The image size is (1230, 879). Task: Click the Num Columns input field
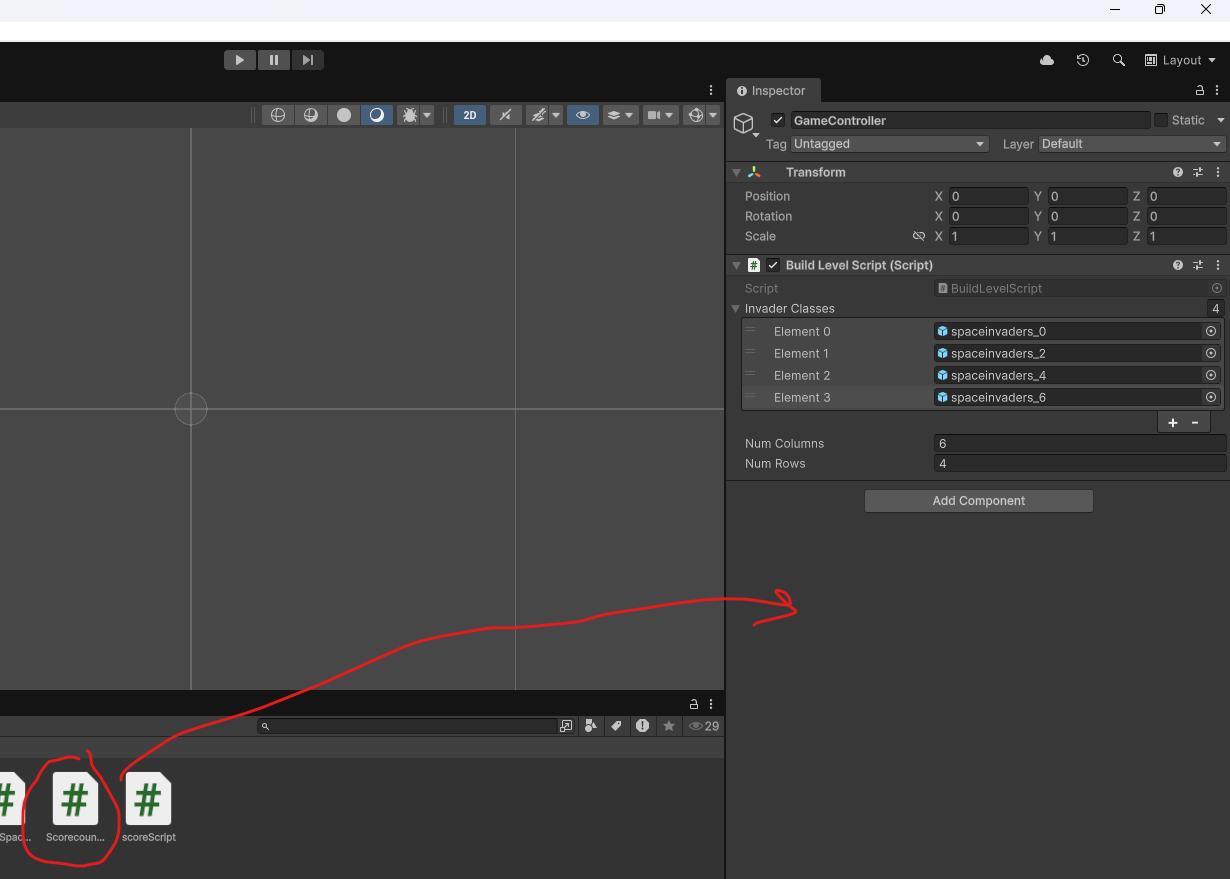(x=1078, y=443)
